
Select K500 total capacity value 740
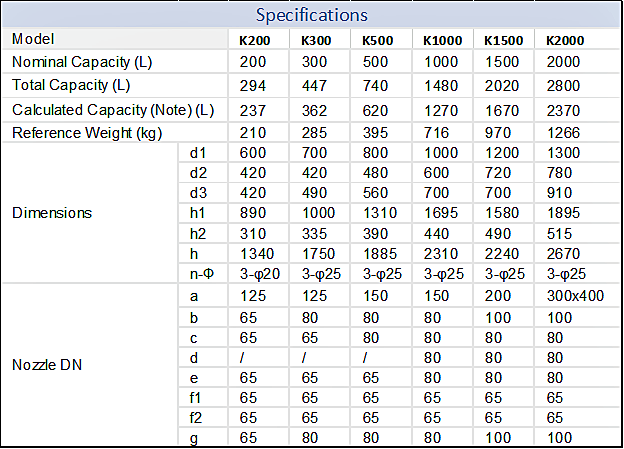click(375, 86)
